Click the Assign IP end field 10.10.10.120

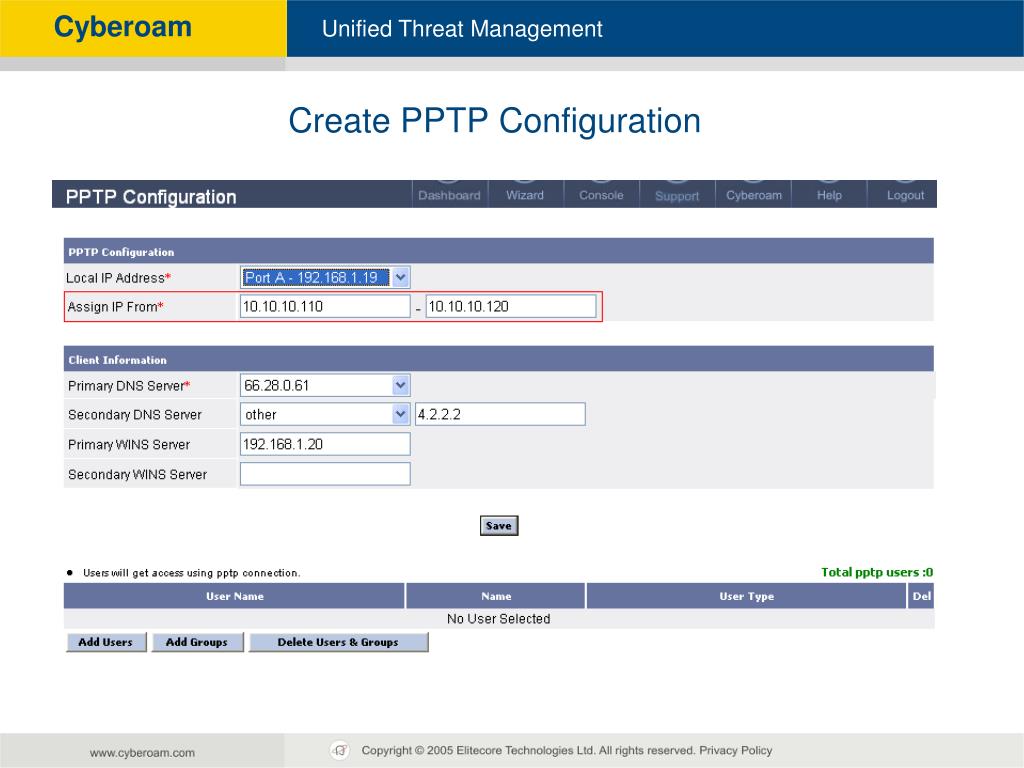(x=511, y=306)
